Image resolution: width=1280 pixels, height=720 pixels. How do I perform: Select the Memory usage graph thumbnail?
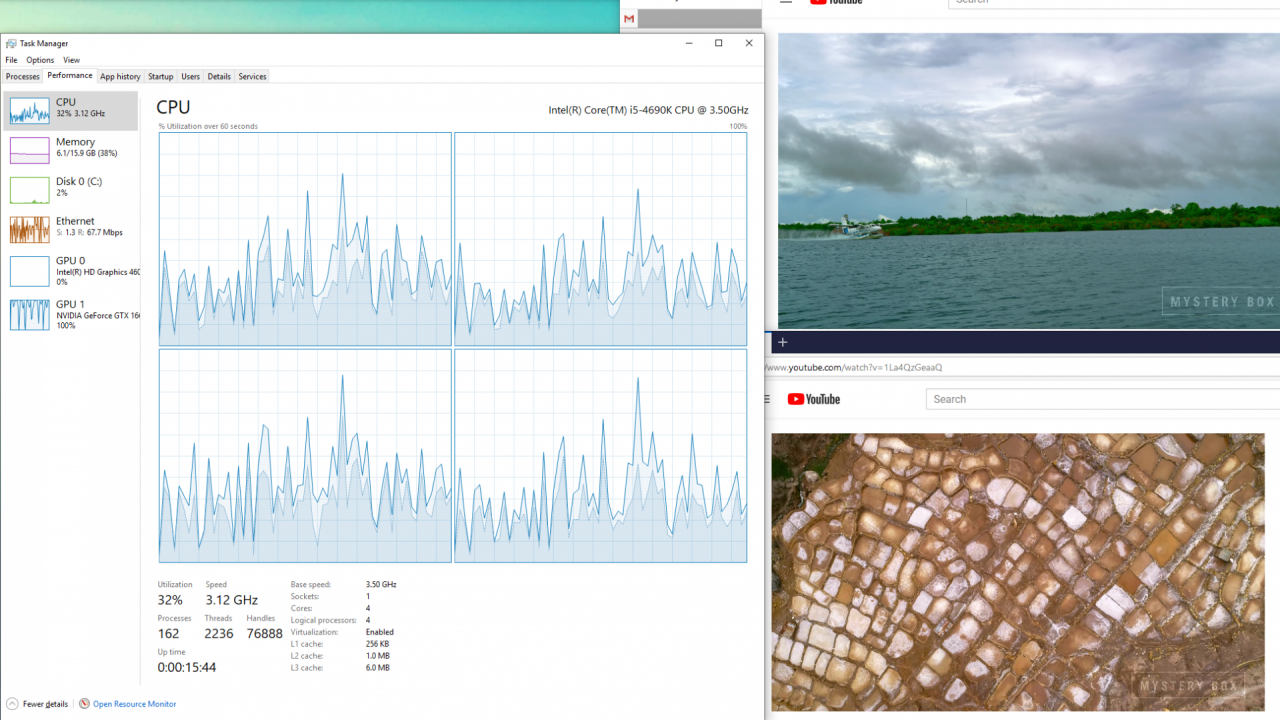pos(29,150)
